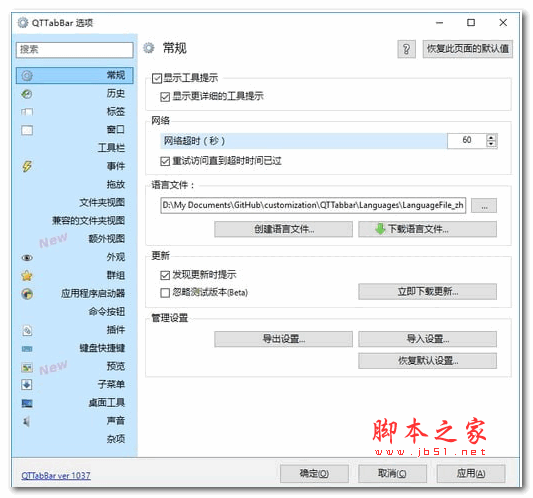Open 杂项 settings page
Image resolution: width=533 pixels, height=498 pixels.
point(116,439)
